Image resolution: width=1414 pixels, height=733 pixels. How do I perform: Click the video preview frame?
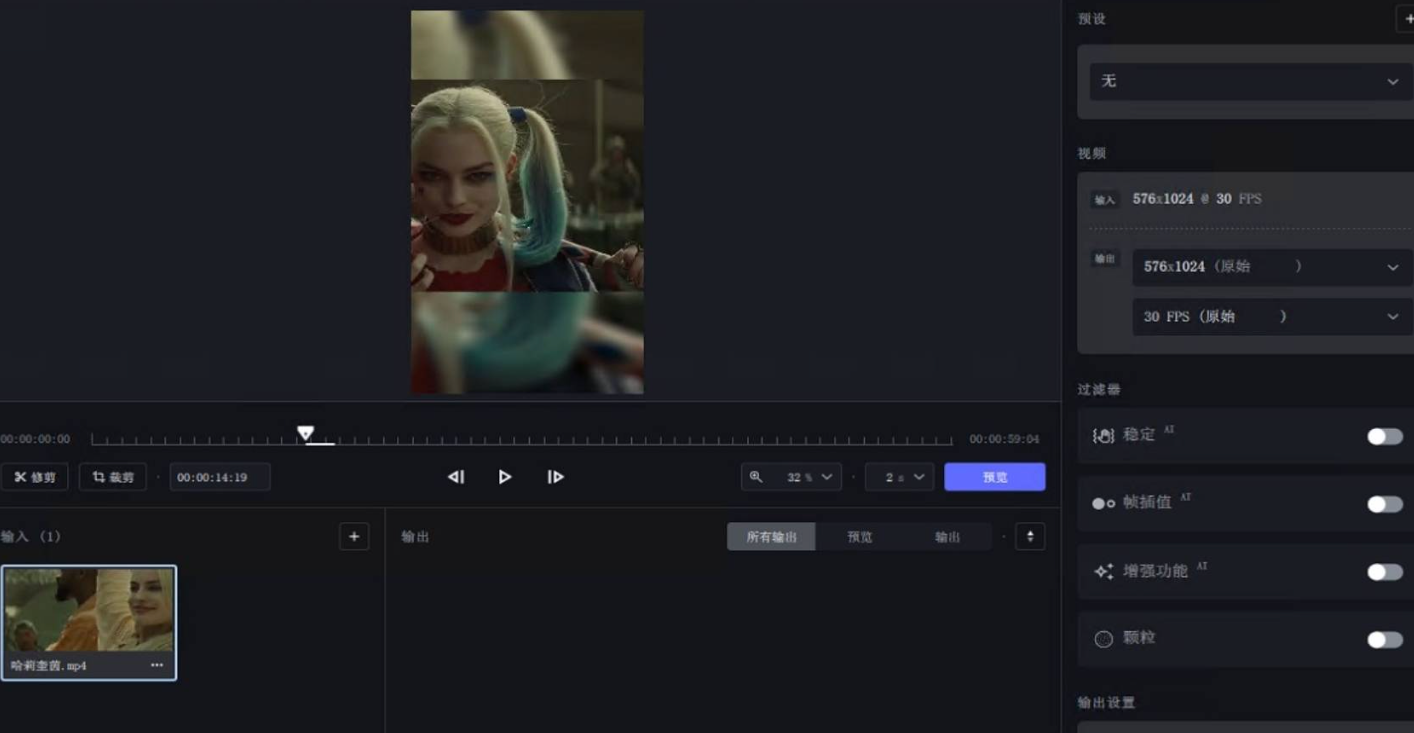pyautogui.click(x=527, y=202)
